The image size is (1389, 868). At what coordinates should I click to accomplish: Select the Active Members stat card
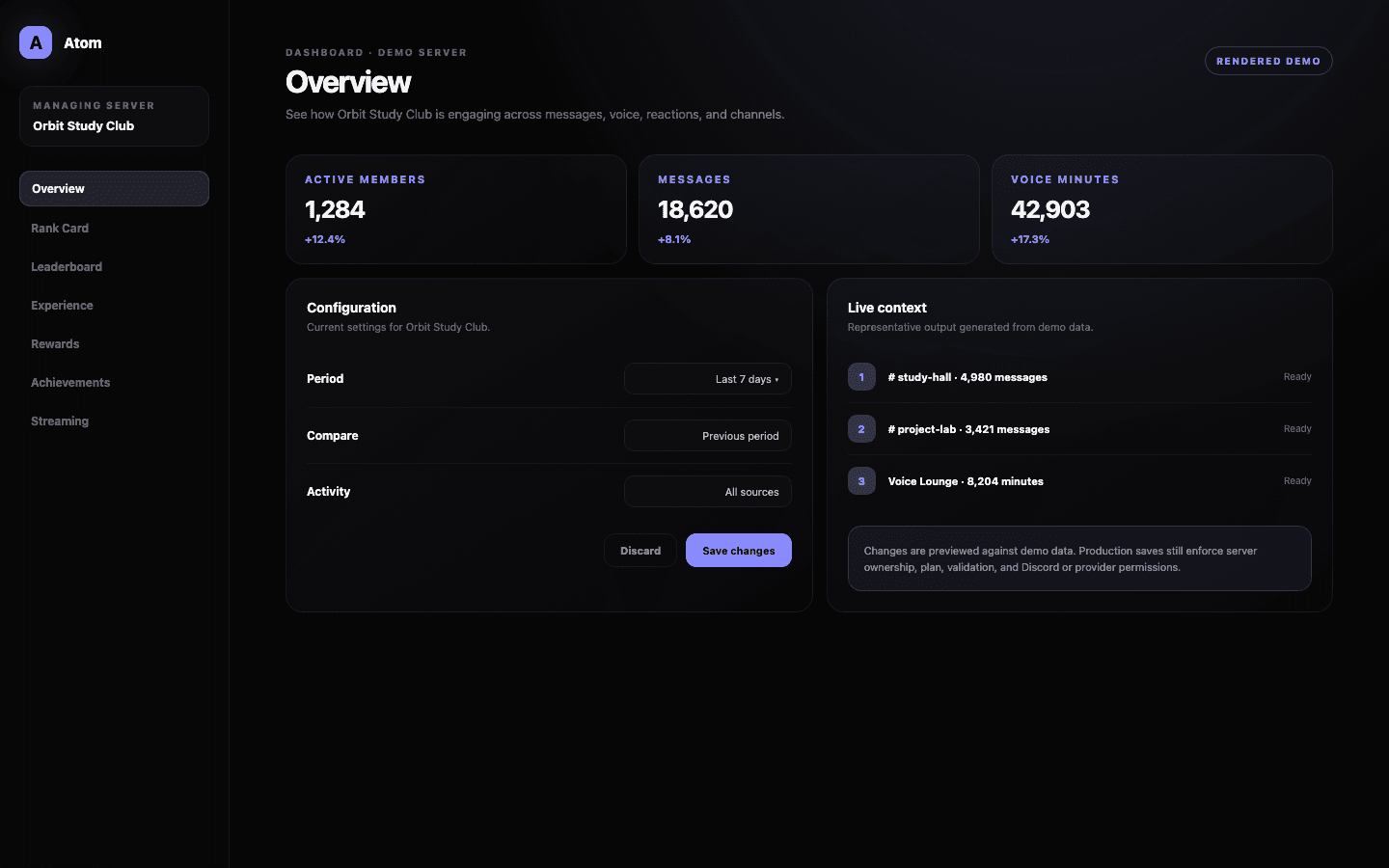[x=456, y=209]
